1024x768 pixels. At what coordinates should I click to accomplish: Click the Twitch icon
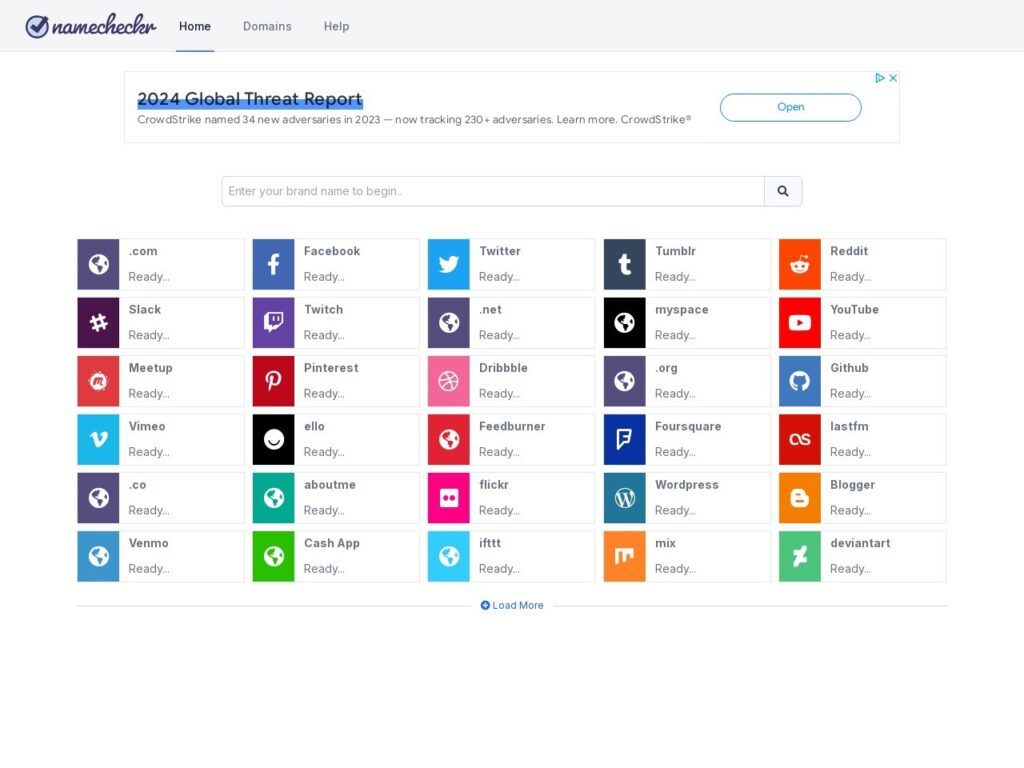pyautogui.click(x=273, y=323)
